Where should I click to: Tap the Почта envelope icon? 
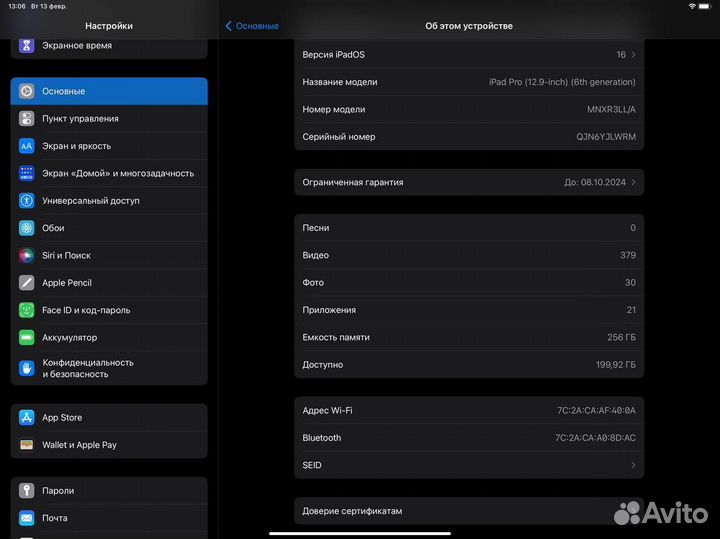(x=27, y=518)
